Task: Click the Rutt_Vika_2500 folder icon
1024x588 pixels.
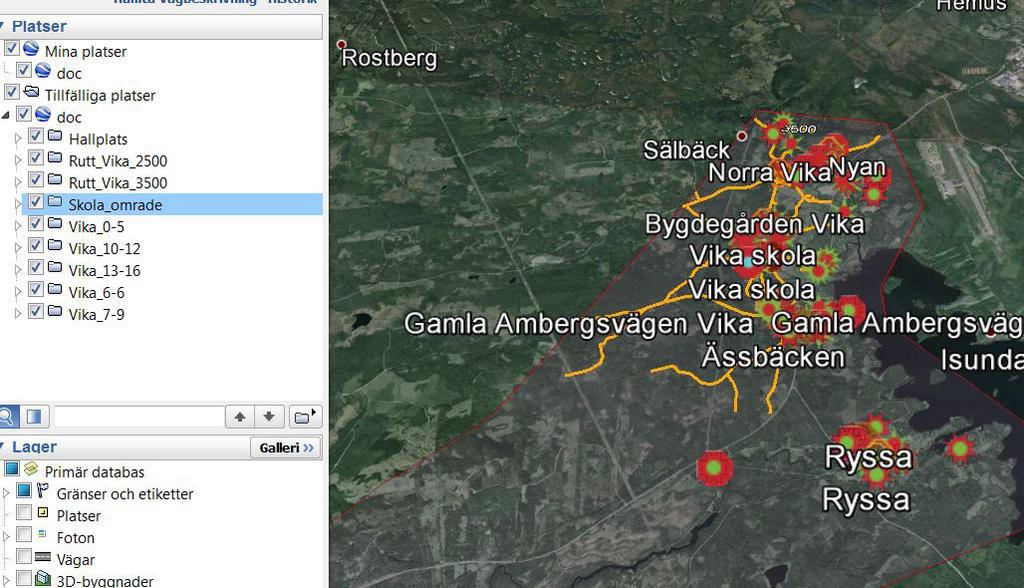Action: 55,157
